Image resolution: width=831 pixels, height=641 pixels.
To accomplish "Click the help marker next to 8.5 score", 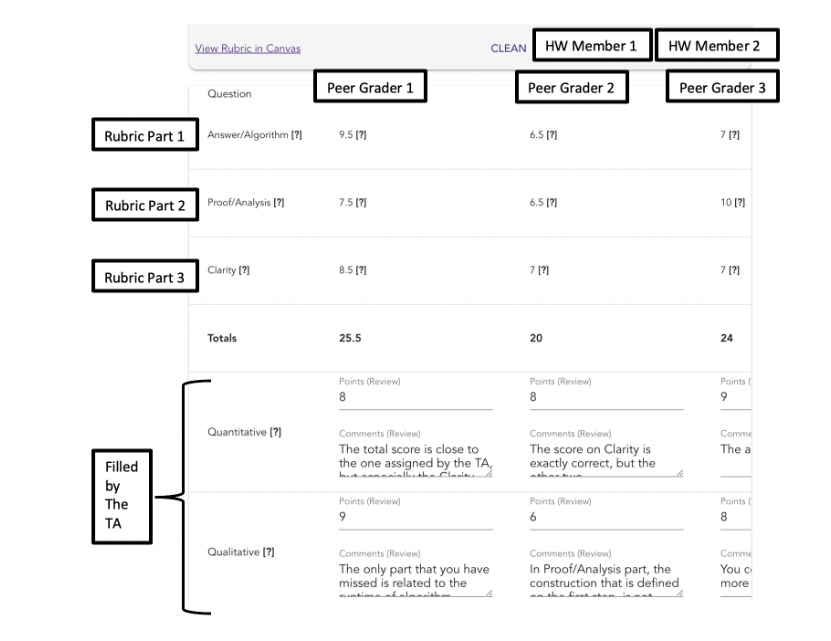I will pos(361,270).
